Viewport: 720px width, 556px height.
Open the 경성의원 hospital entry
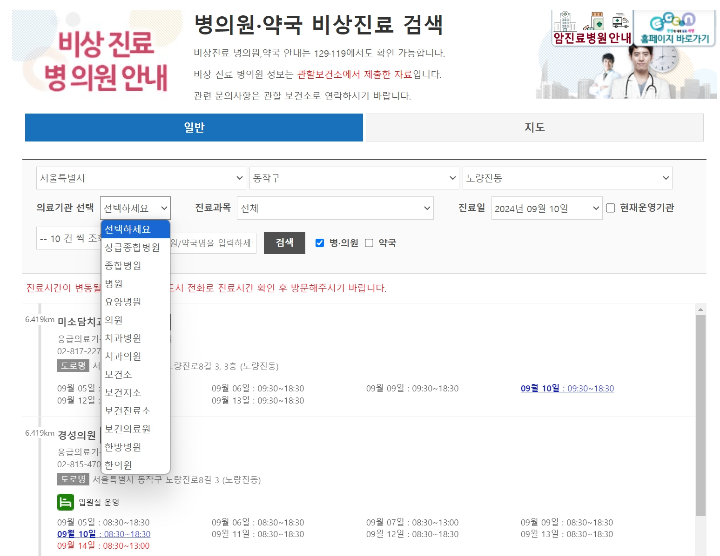pyautogui.click(x=77, y=434)
